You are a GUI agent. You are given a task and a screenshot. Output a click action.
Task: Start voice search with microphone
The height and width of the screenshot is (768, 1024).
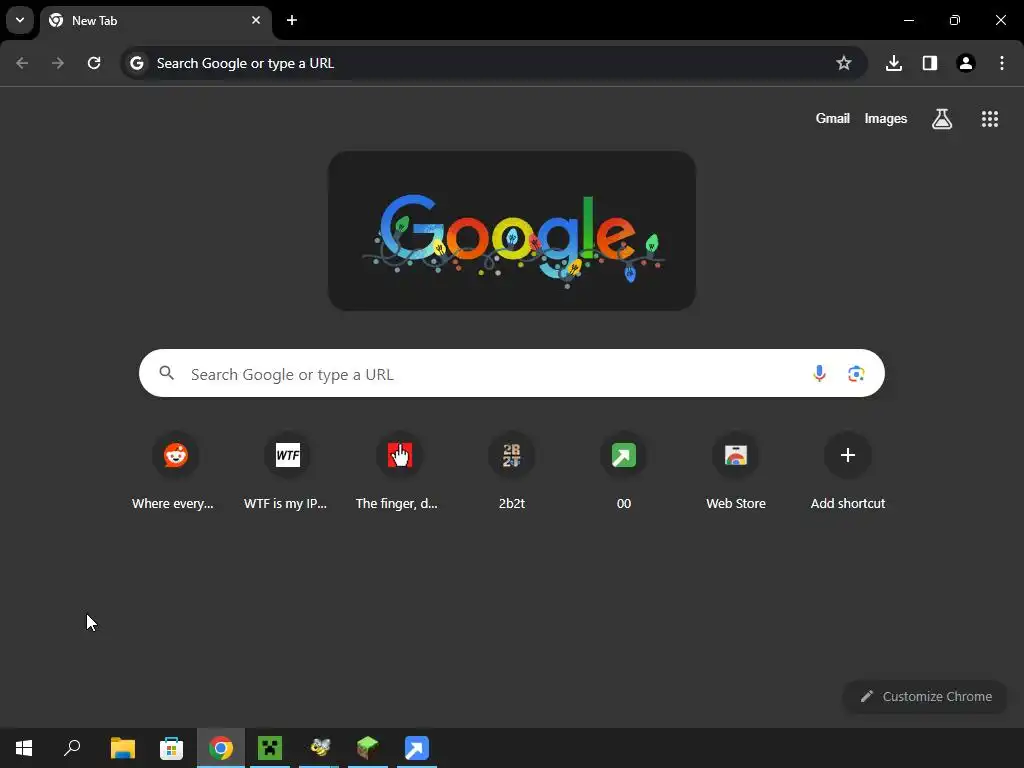coord(819,374)
